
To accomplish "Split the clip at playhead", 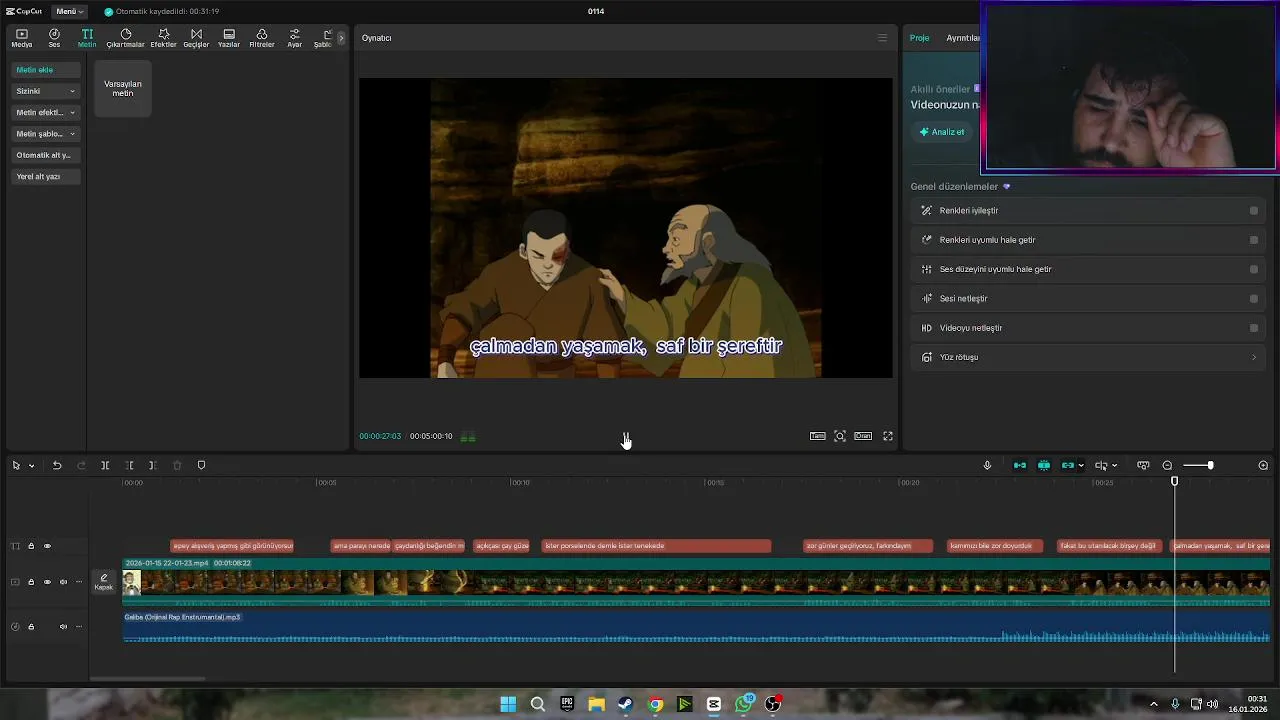I will click(105, 465).
